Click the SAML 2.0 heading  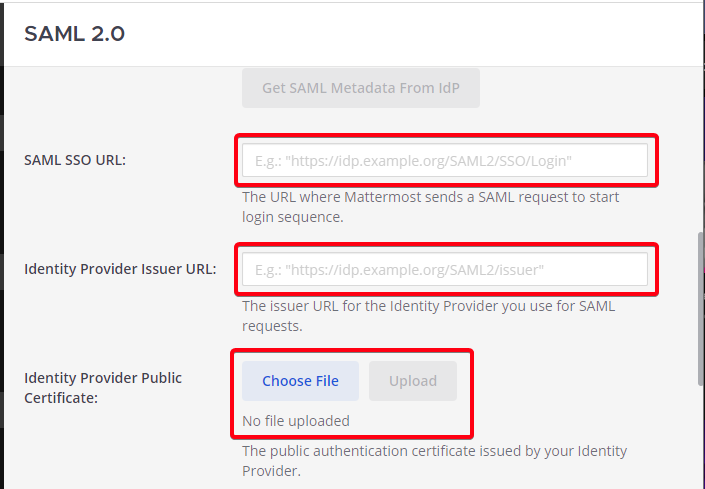[74, 33]
